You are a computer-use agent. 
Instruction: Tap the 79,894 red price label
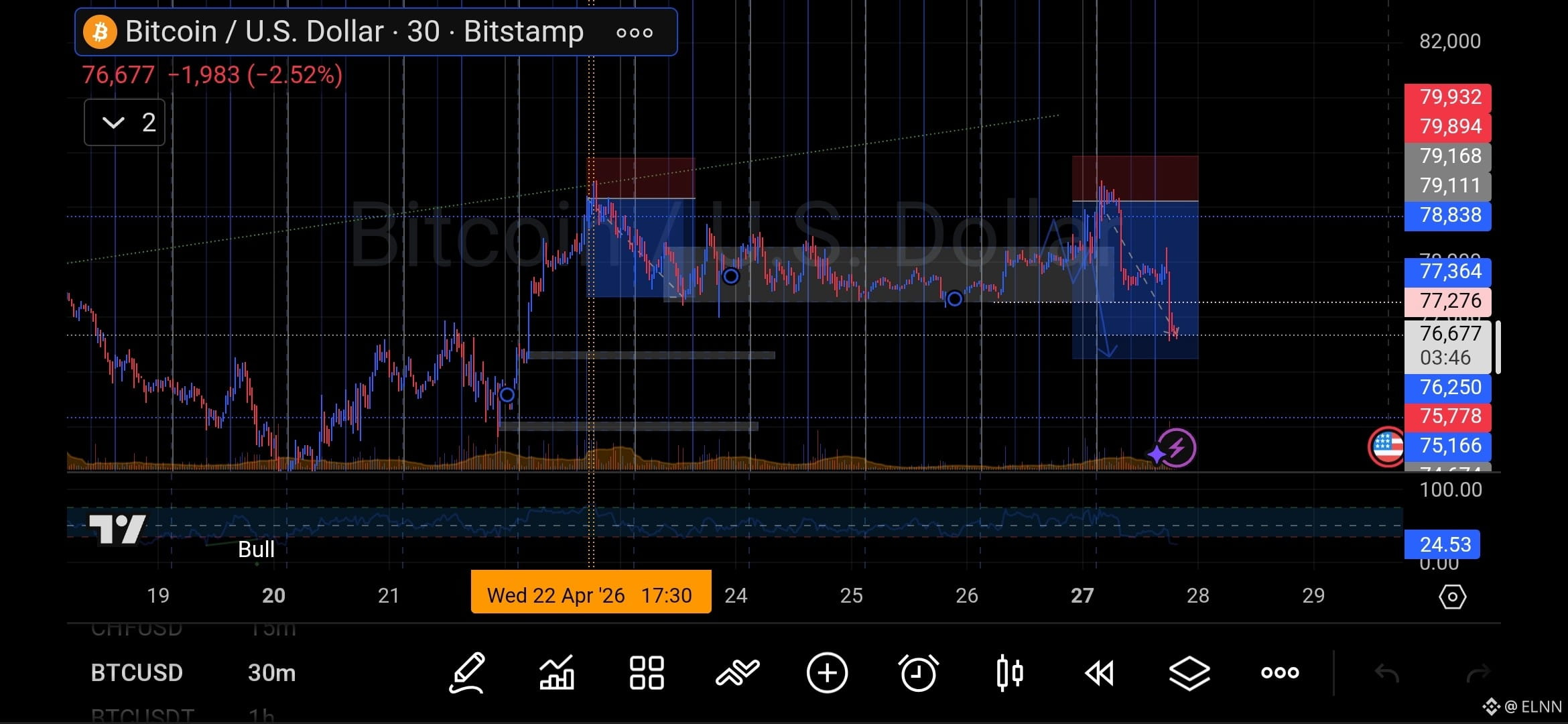tap(1448, 127)
